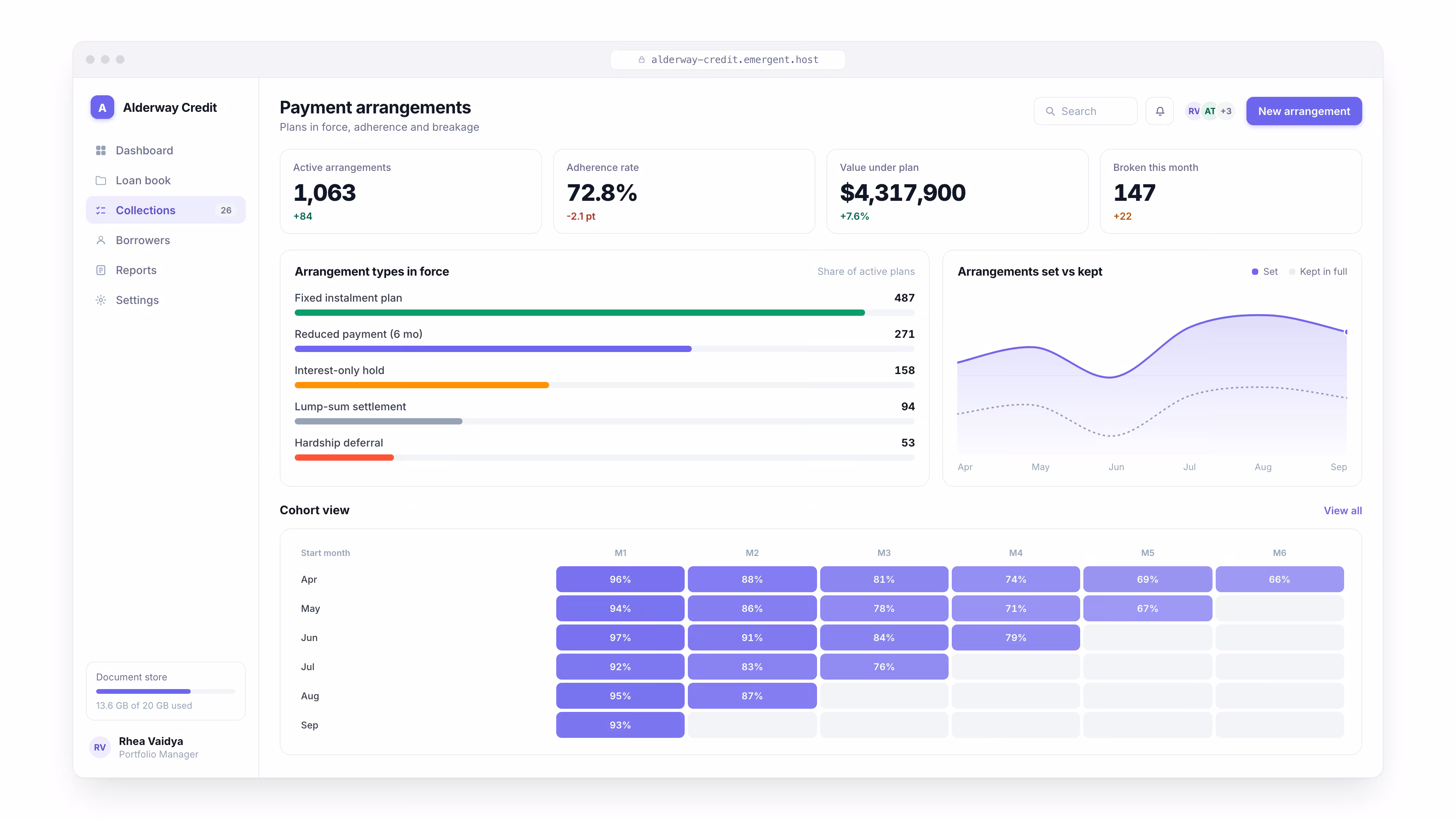Click the May M3 78% cohort cell

[x=884, y=608]
